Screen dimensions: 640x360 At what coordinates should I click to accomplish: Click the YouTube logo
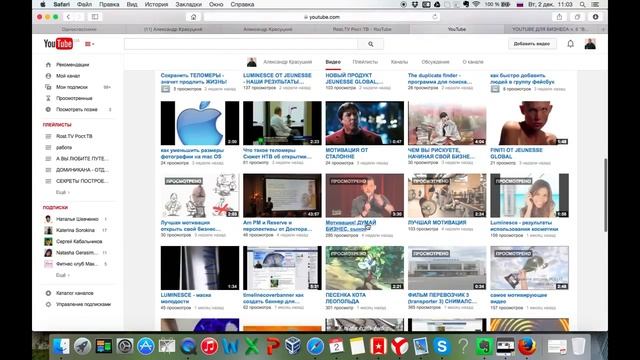58,44
